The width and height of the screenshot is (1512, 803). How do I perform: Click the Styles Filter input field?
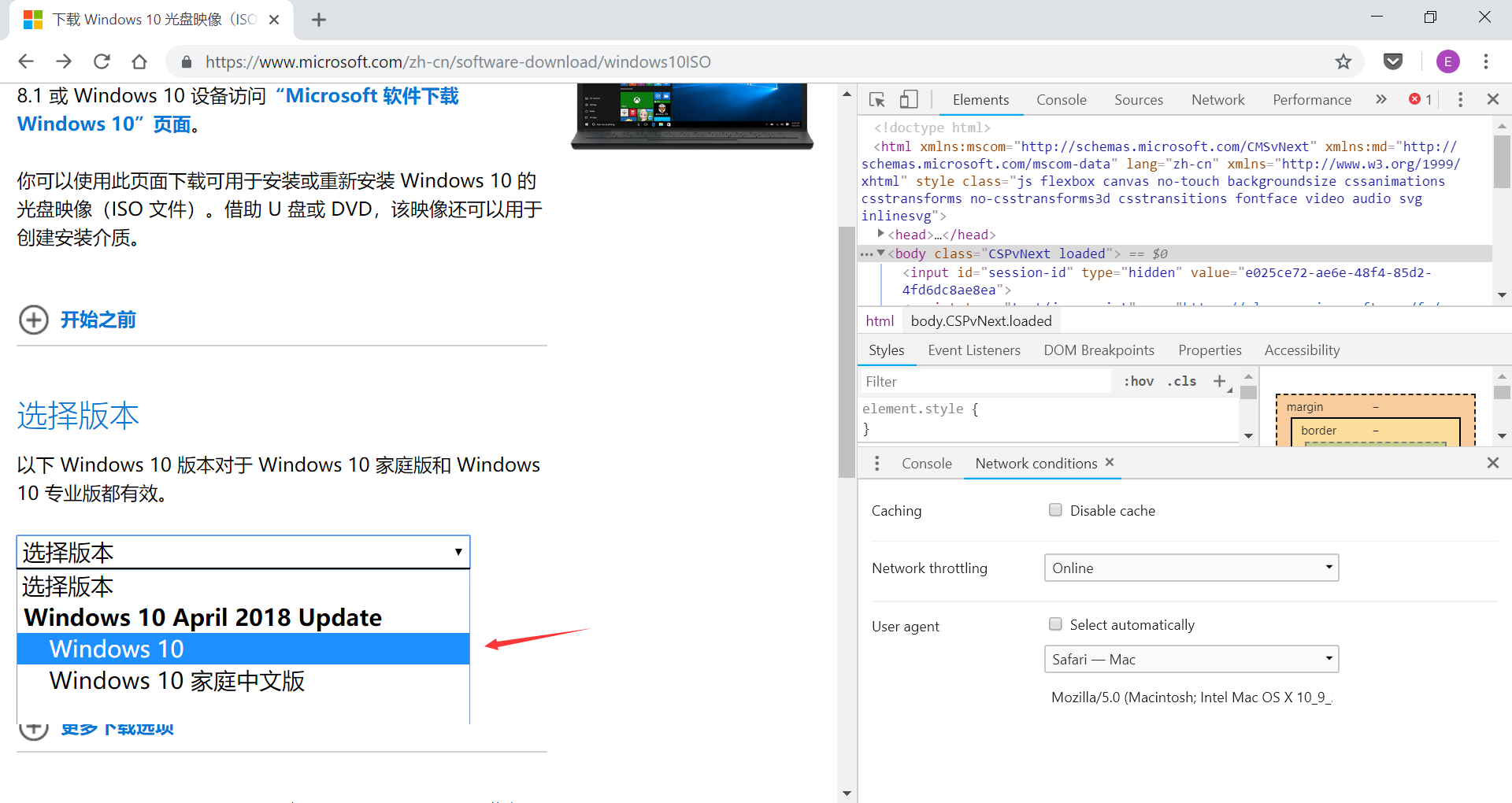point(985,382)
